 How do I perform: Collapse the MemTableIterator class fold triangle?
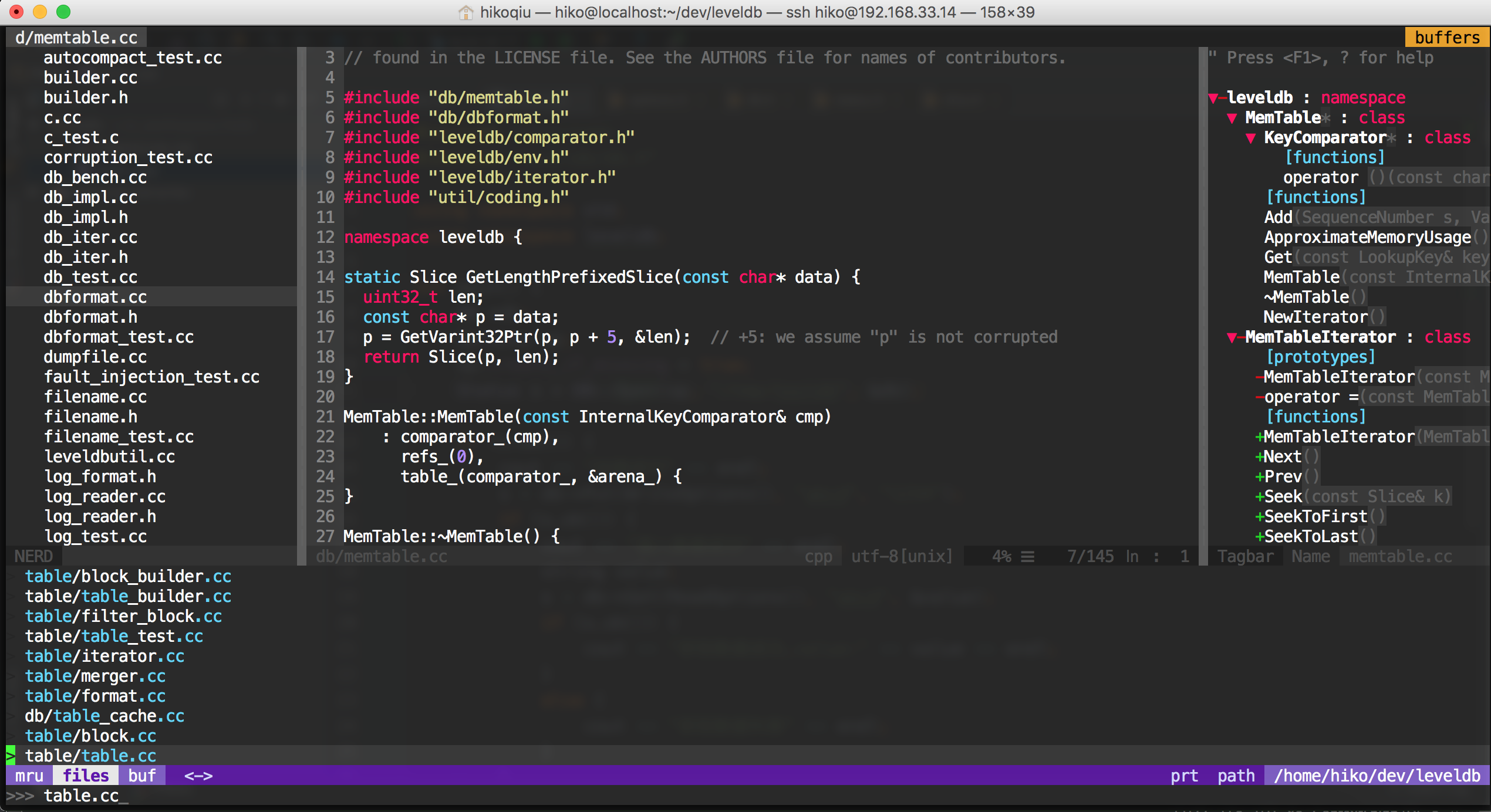[1232, 337]
